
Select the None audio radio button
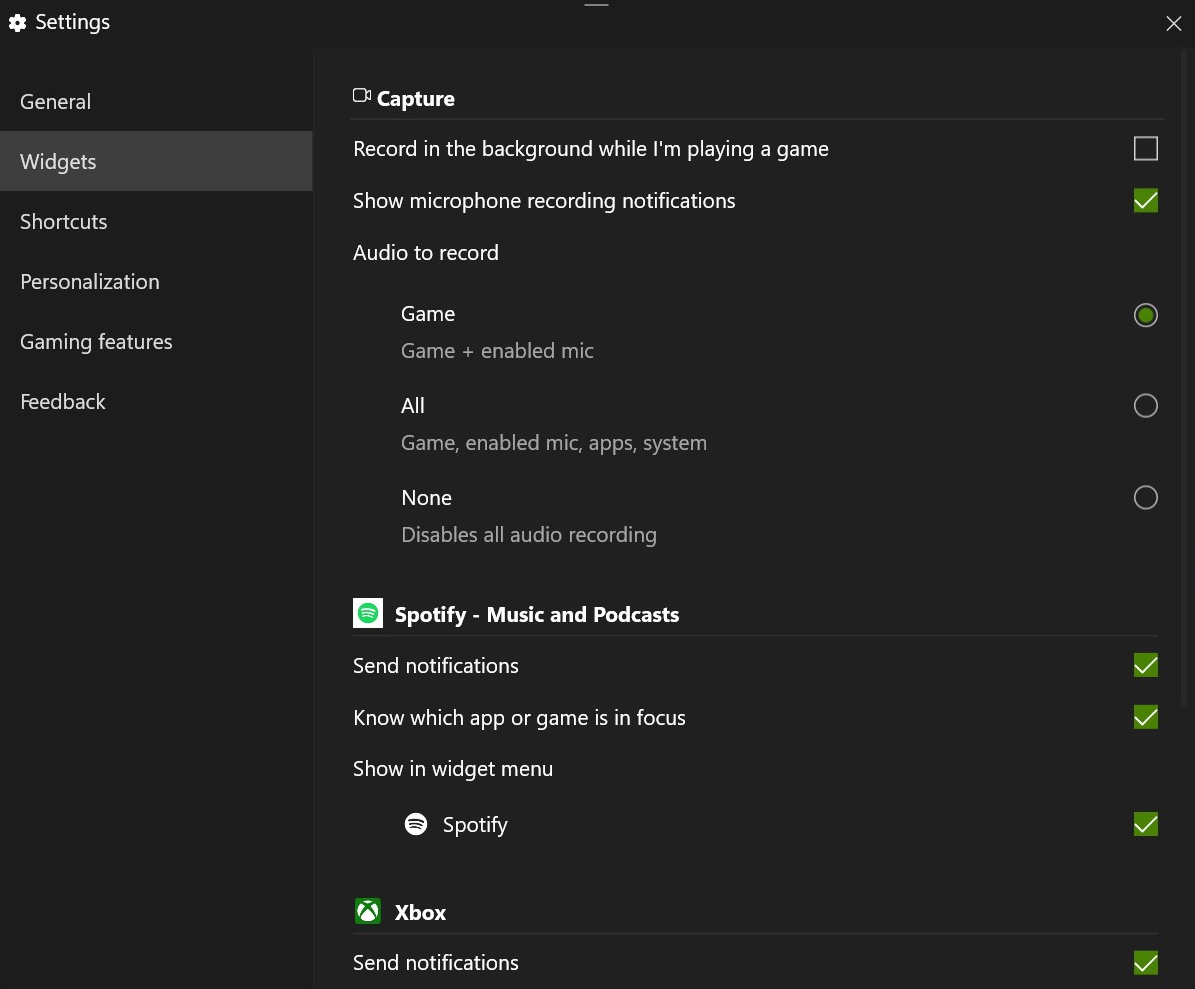1145,498
